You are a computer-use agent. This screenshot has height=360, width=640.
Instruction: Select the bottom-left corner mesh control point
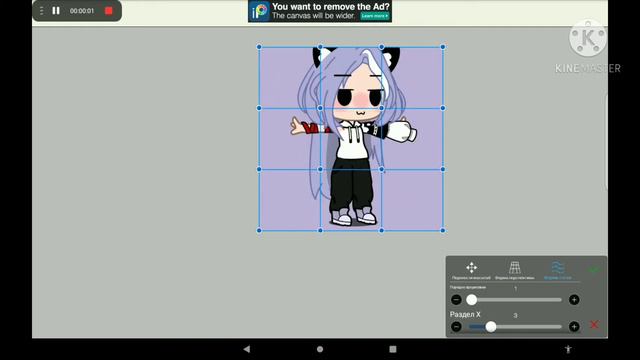pos(259,231)
